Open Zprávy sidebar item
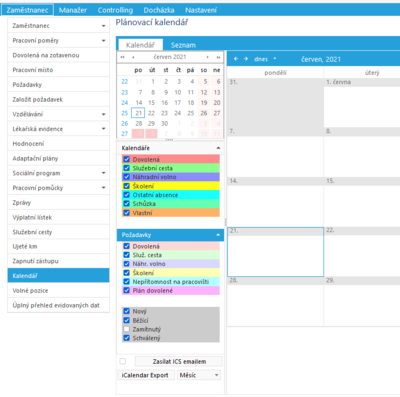Image resolution: width=400 pixels, height=397 pixels. click(58, 203)
